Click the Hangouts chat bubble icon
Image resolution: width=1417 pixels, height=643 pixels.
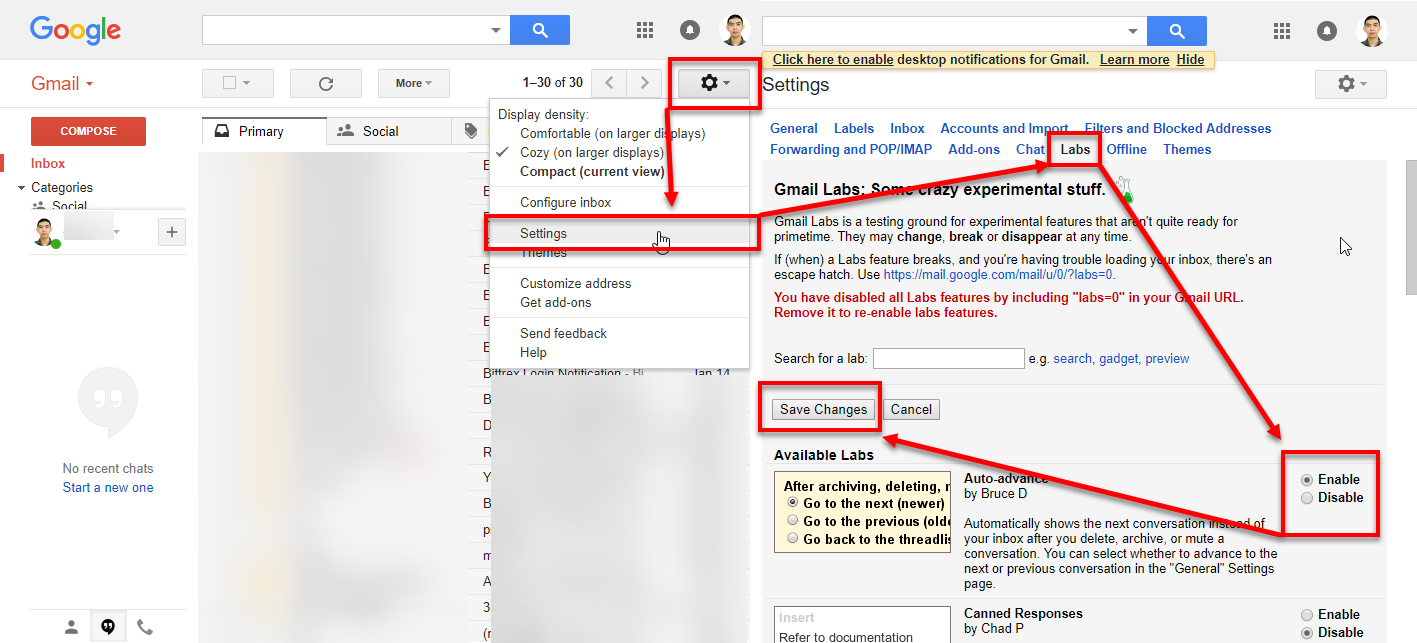pos(107,626)
